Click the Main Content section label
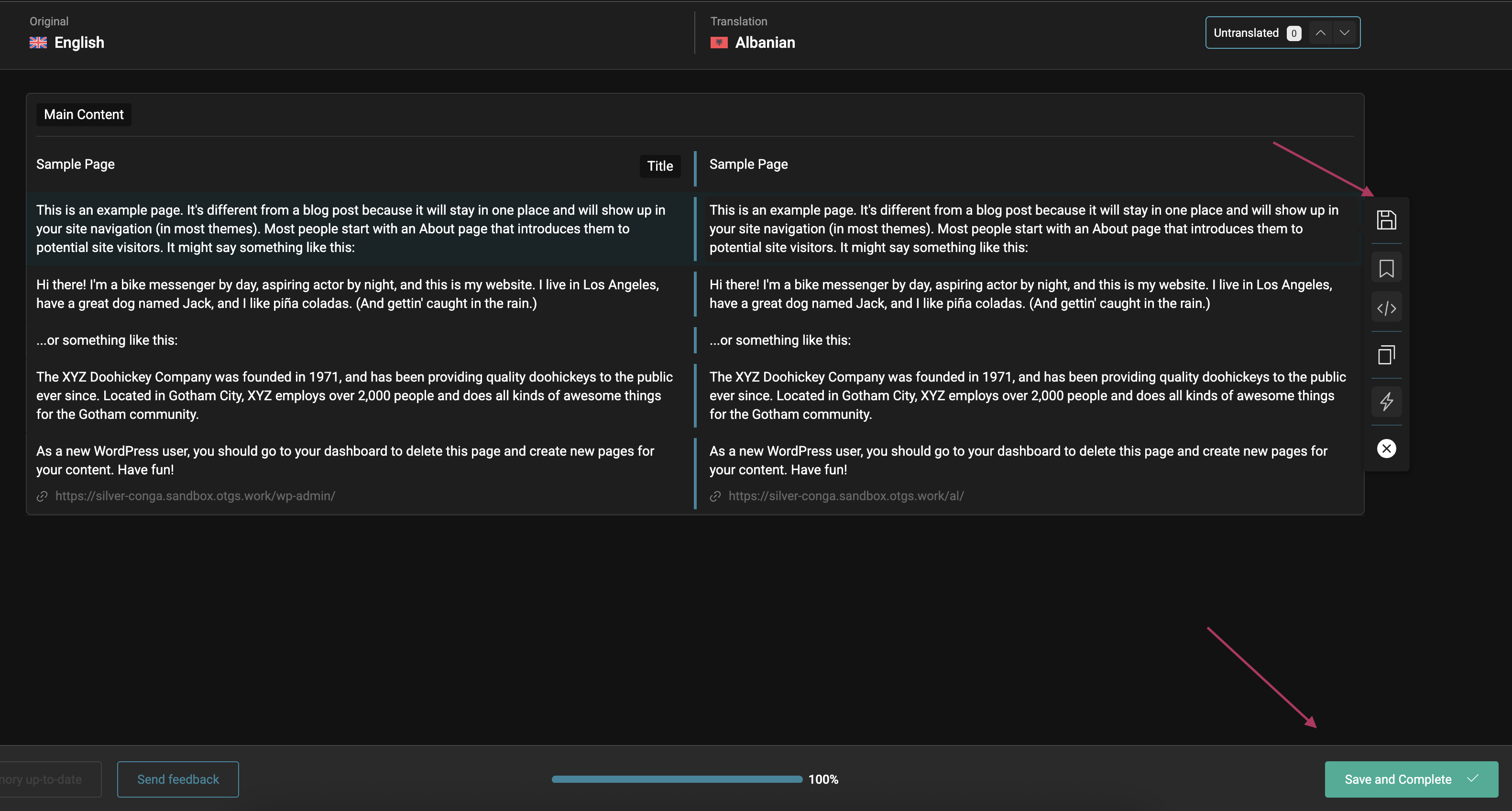Screen dimensions: 1512x811 click(84, 114)
